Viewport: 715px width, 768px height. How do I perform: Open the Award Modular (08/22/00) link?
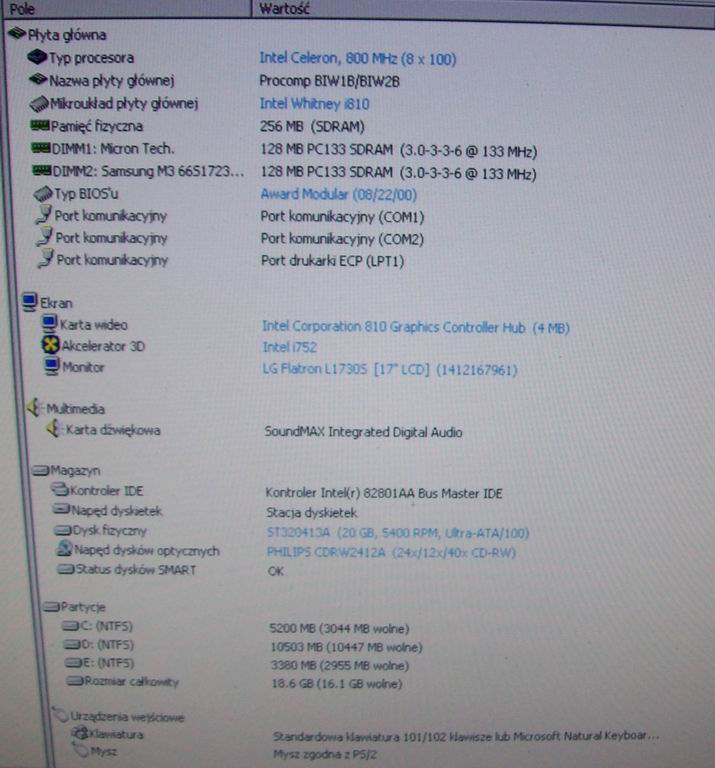[338, 194]
